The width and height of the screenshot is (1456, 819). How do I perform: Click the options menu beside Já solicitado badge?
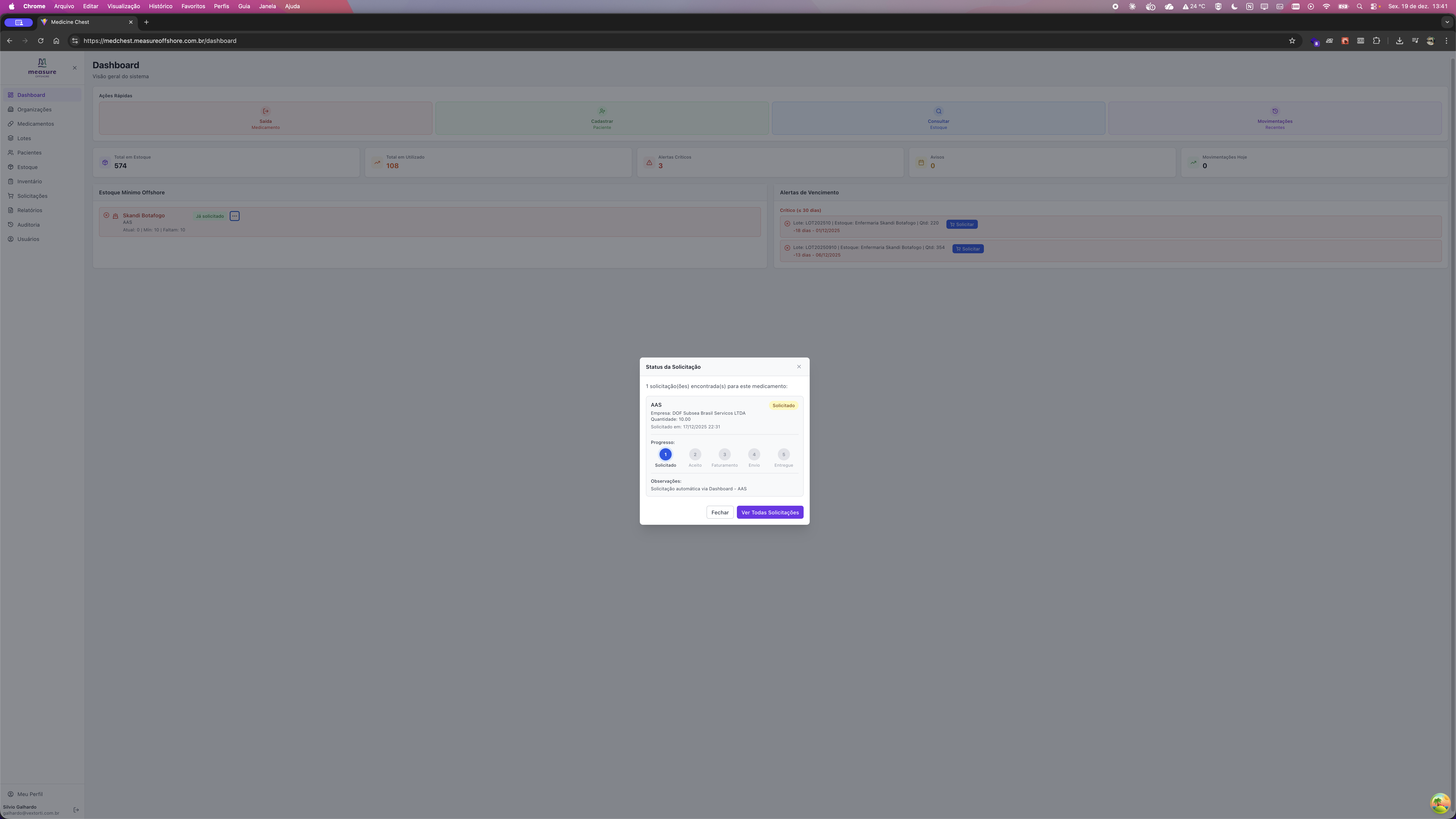point(235,215)
